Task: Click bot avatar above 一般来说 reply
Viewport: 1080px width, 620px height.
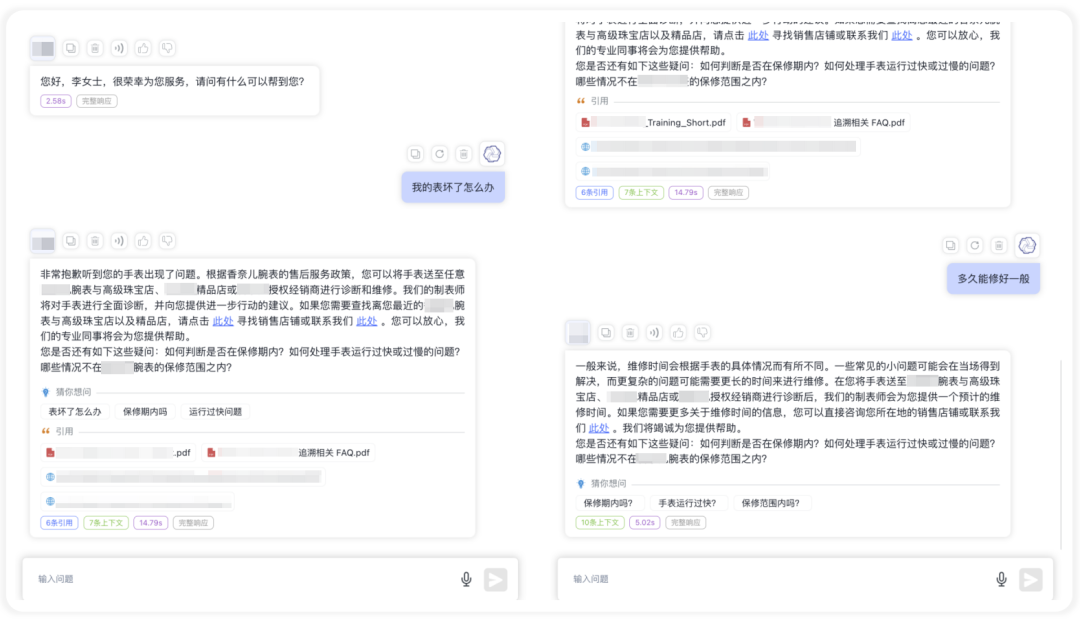Action: pyautogui.click(x=578, y=333)
